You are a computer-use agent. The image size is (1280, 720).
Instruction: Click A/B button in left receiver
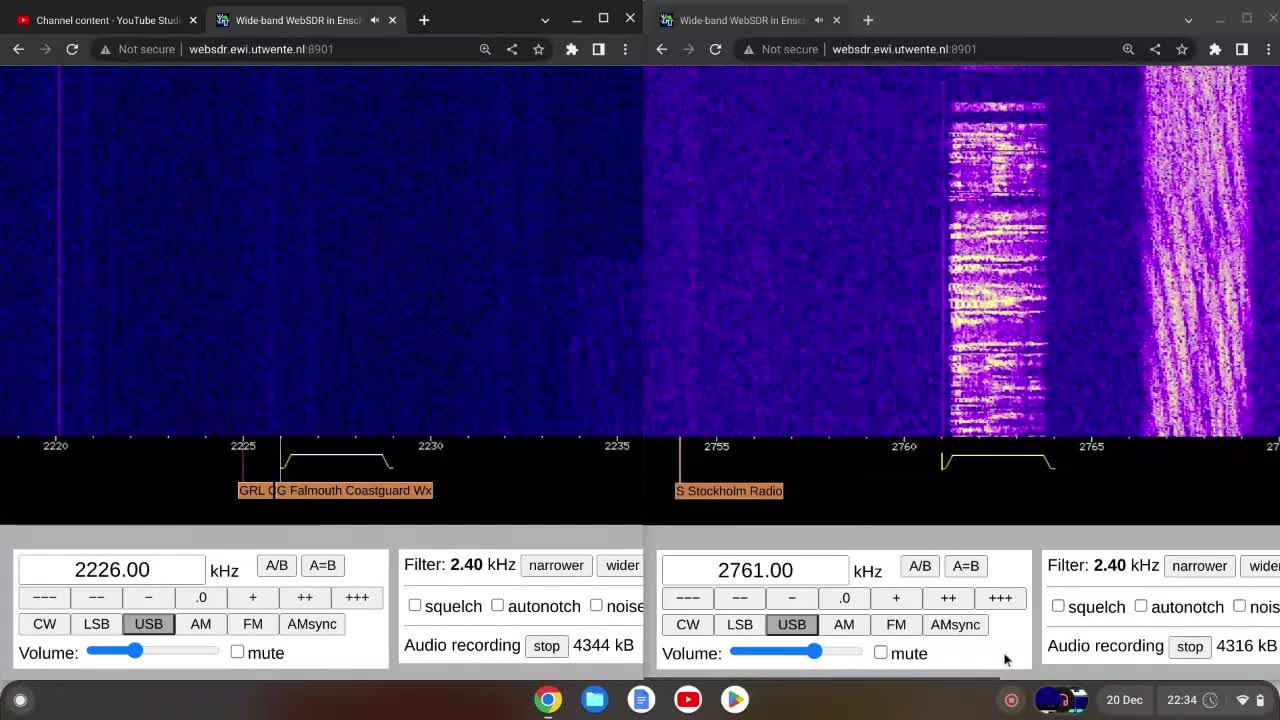click(277, 565)
